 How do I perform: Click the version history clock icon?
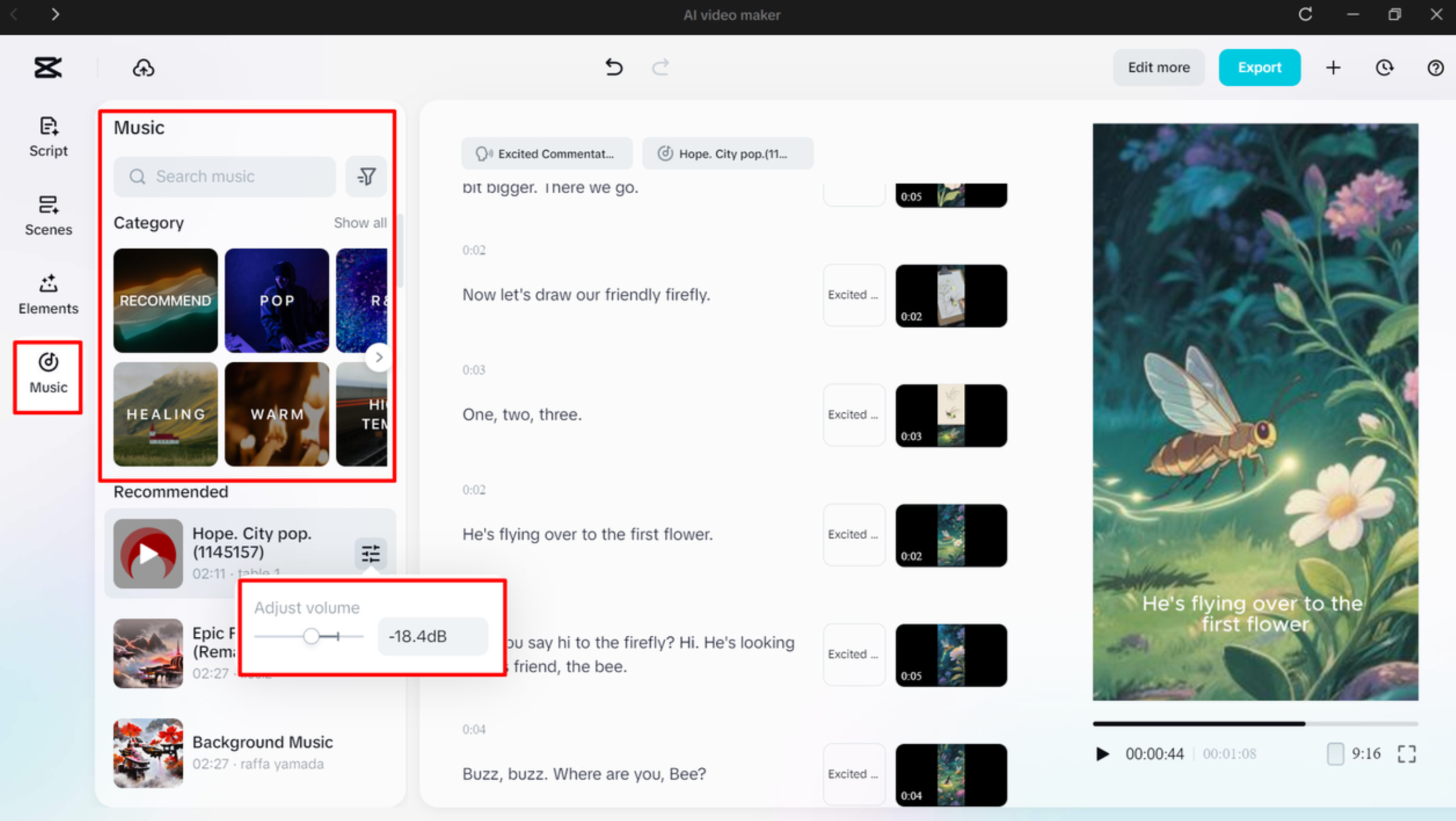(x=1384, y=68)
